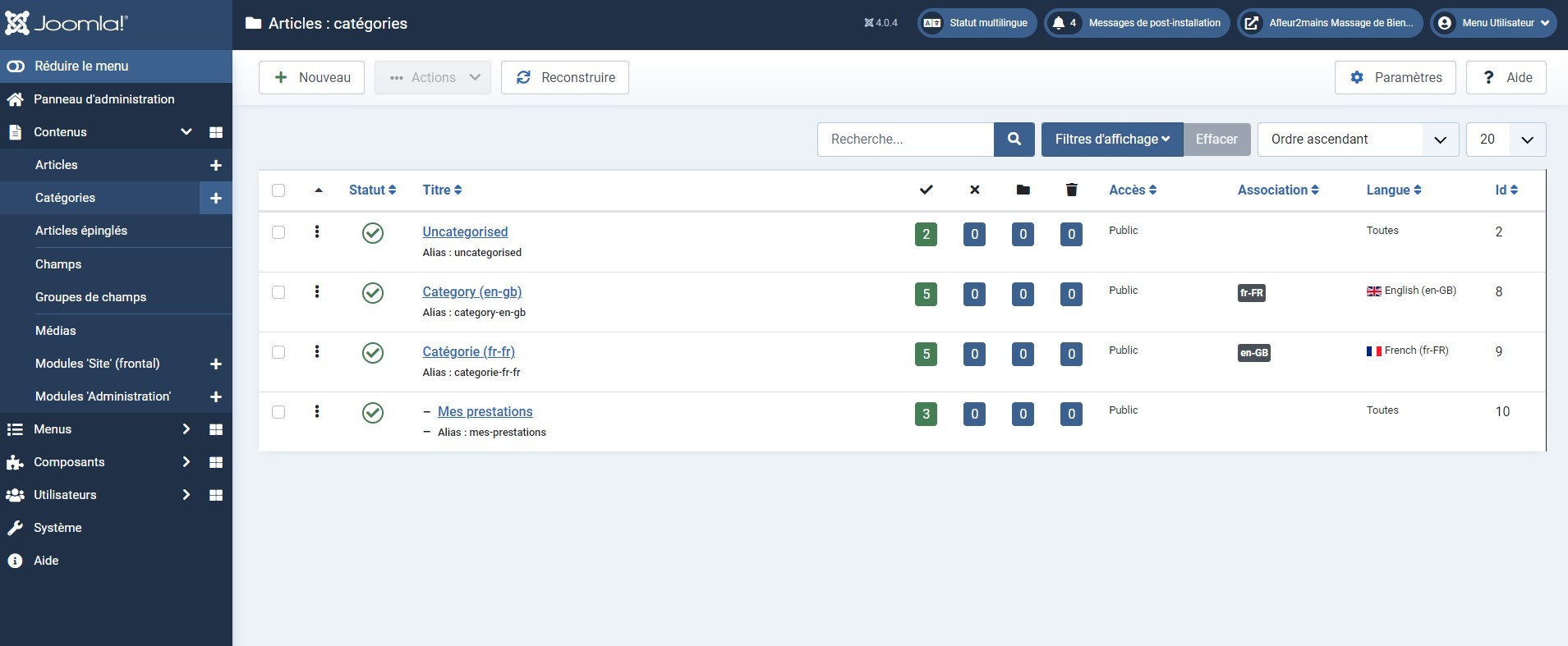1568x646 pixels.
Task: Open the Ordre ascendant sort dropdown
Action: tap(1358, 140)
